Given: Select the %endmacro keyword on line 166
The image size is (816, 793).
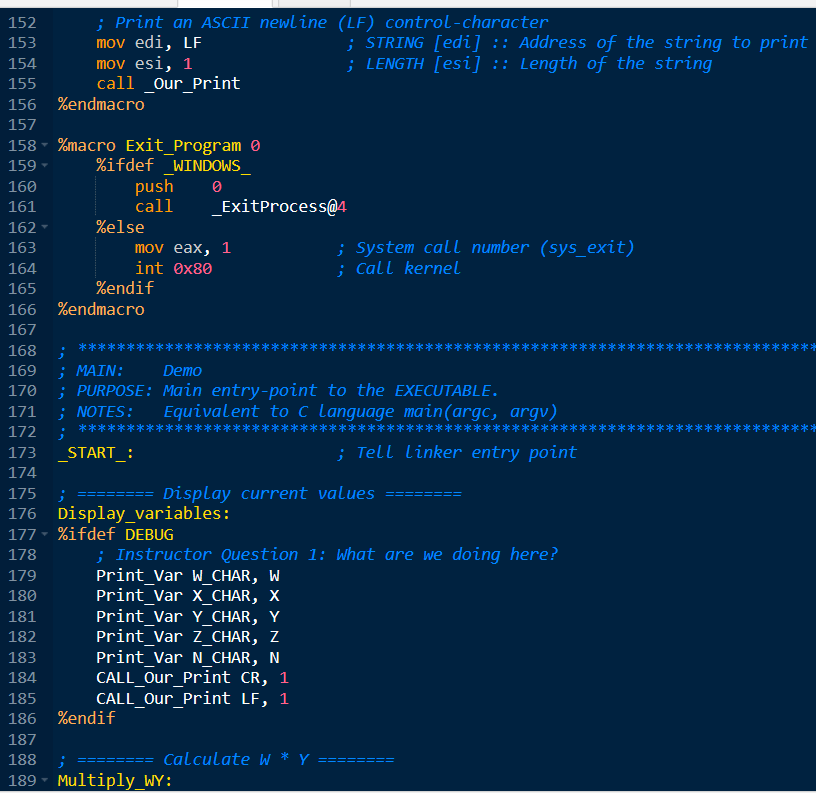Looking at the screenshot, I should tap(101, 309).
